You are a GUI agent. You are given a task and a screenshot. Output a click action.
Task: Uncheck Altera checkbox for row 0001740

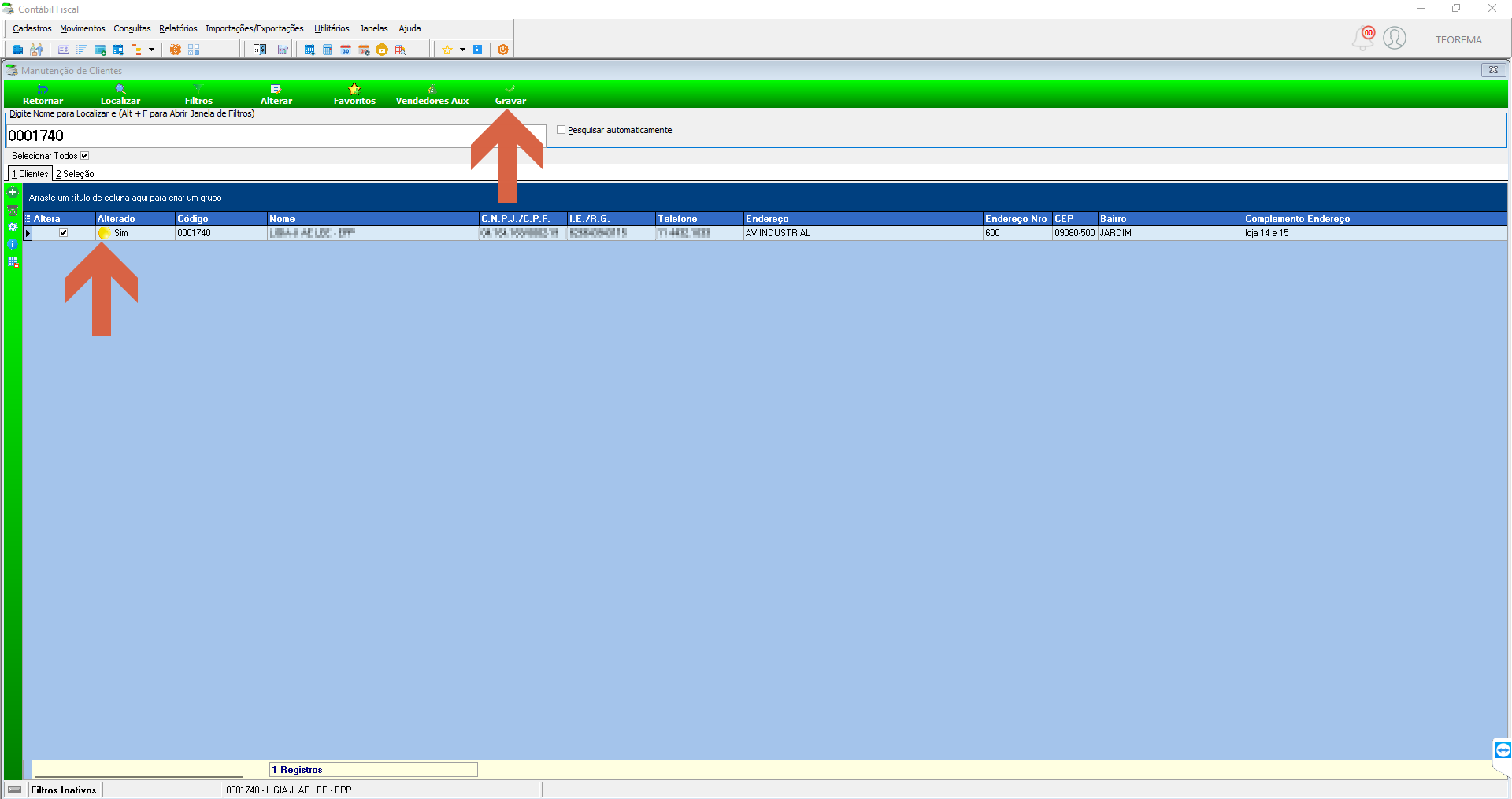coord(63,233)
